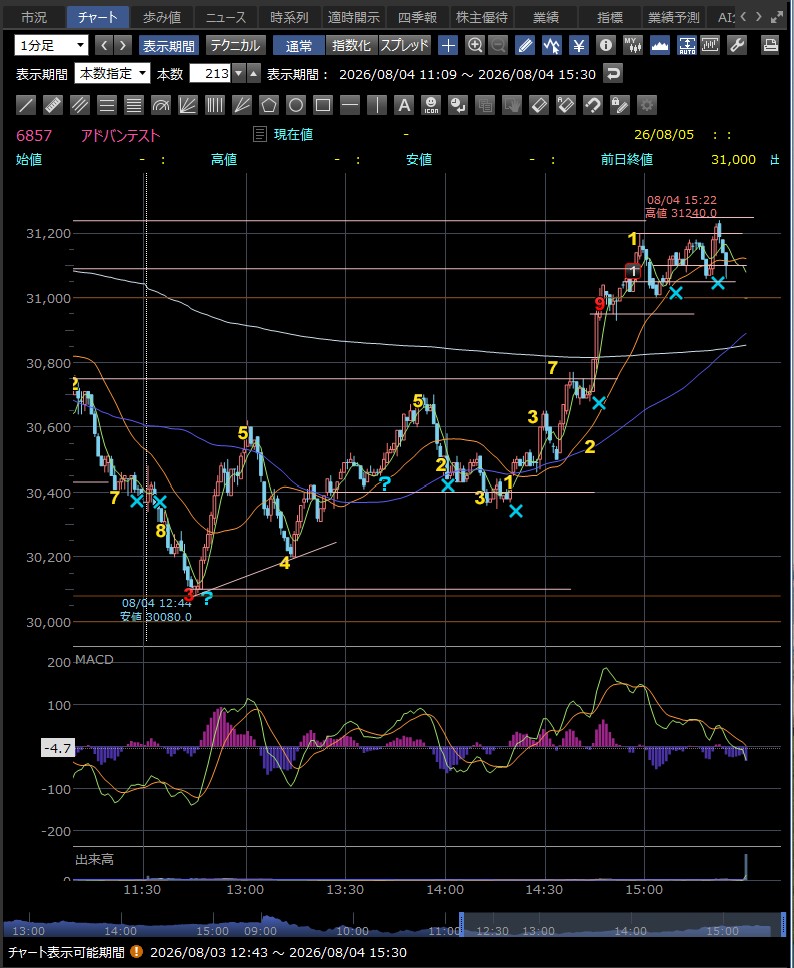Image resolution: width=794 pixels, height=968 pixels.
Task: Open the 市況 tab
Action: [x=34, y=17]
